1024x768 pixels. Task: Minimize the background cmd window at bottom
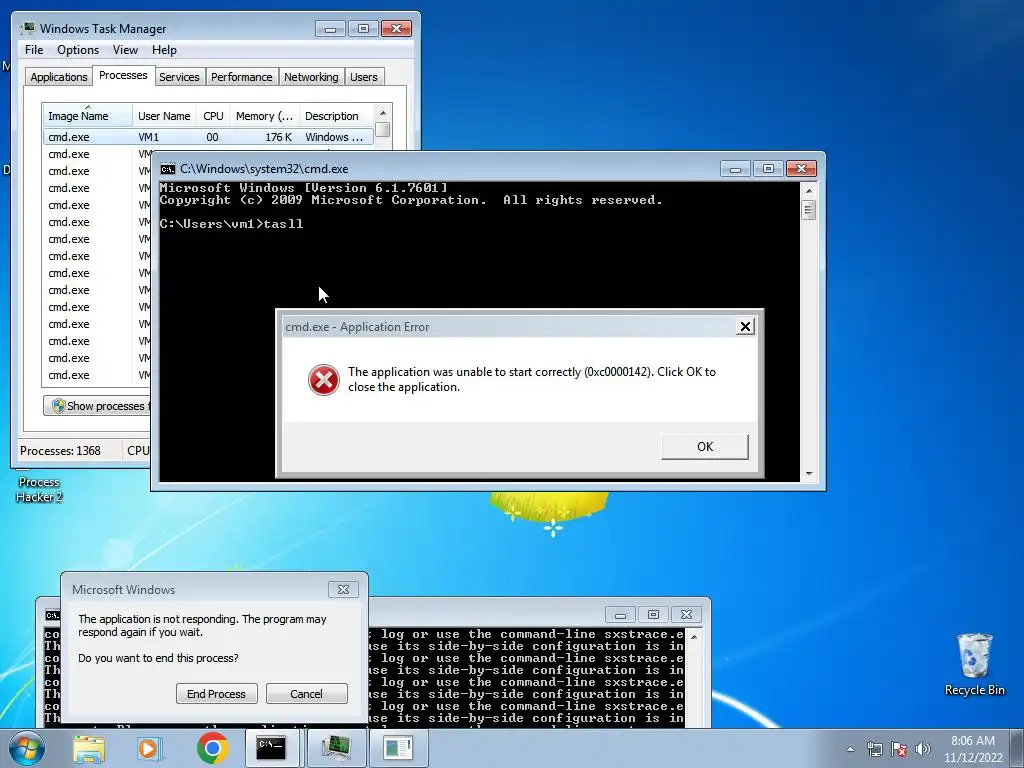620,615
